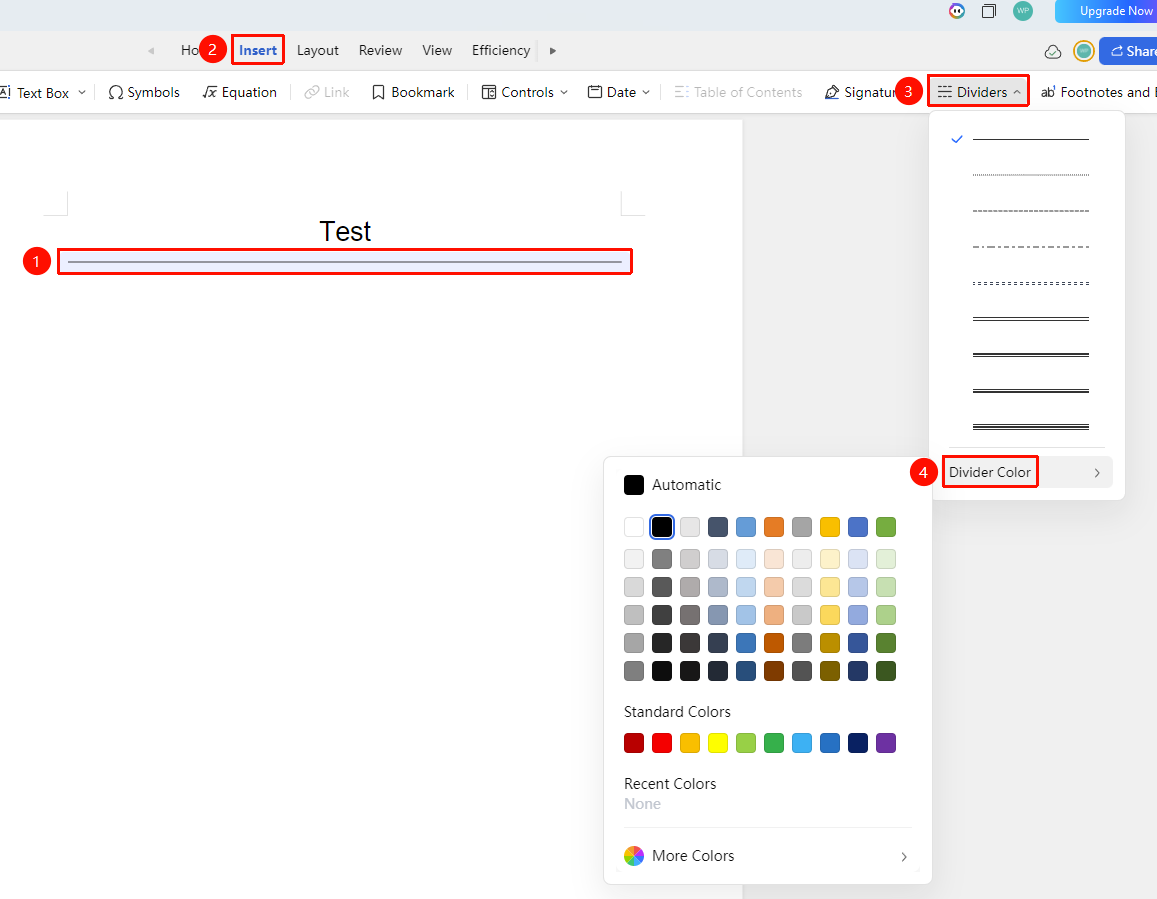Select the checked solid line divider

click(1030, 140)
